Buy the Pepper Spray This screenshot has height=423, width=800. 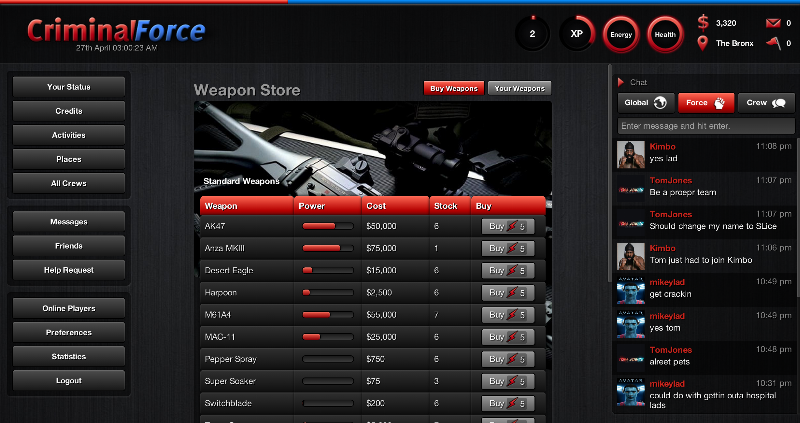pyautogui.click(x=508, y=359)
